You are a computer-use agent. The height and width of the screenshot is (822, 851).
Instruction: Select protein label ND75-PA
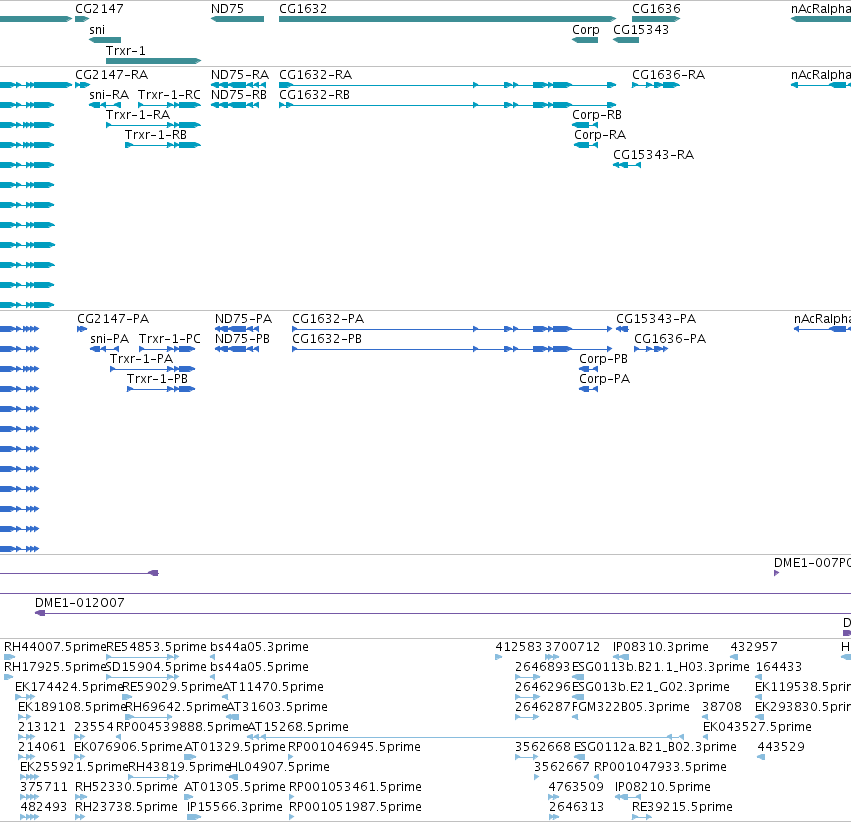point(243,319)
